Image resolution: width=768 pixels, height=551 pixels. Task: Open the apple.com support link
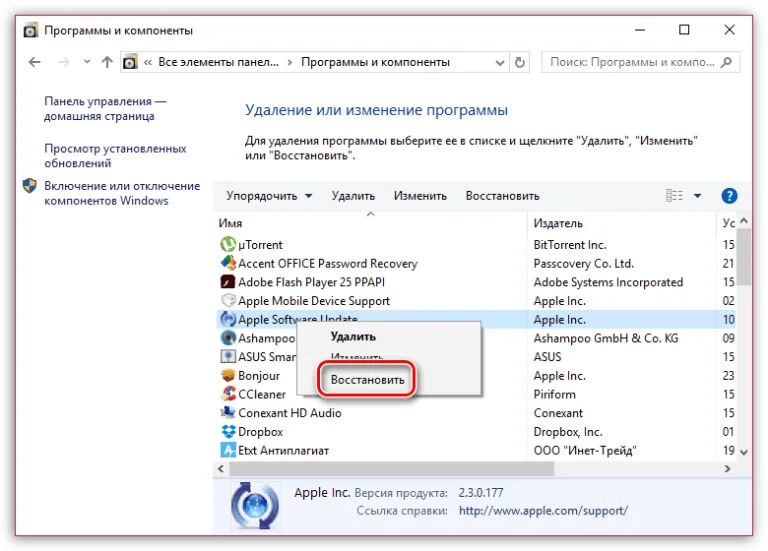click(x=543, y=510)
